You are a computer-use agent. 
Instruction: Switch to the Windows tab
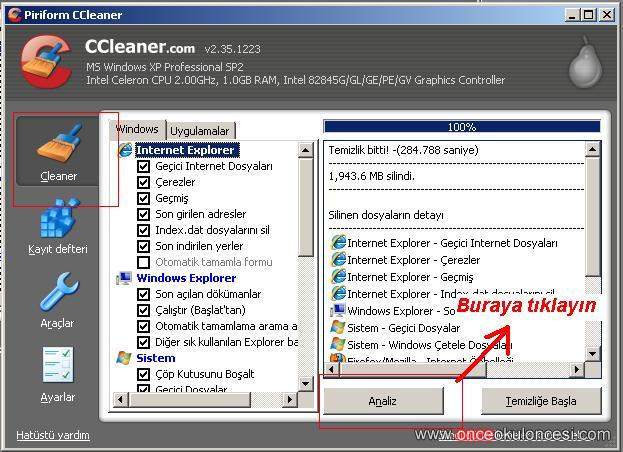point(137,129)
